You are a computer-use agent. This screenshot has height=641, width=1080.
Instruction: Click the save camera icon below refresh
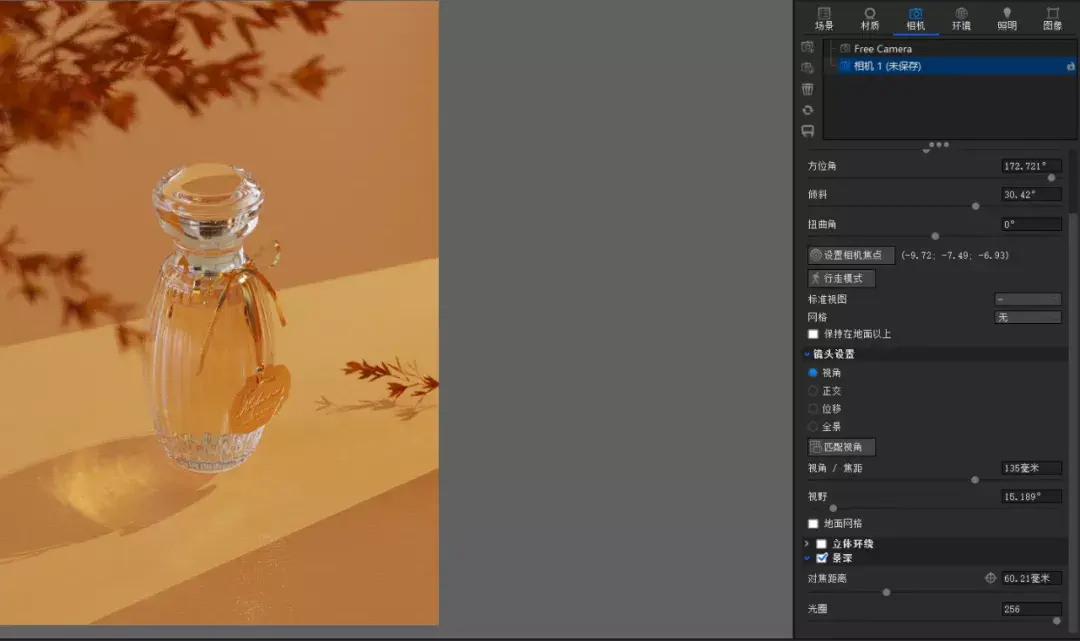[x=807, y=131]
